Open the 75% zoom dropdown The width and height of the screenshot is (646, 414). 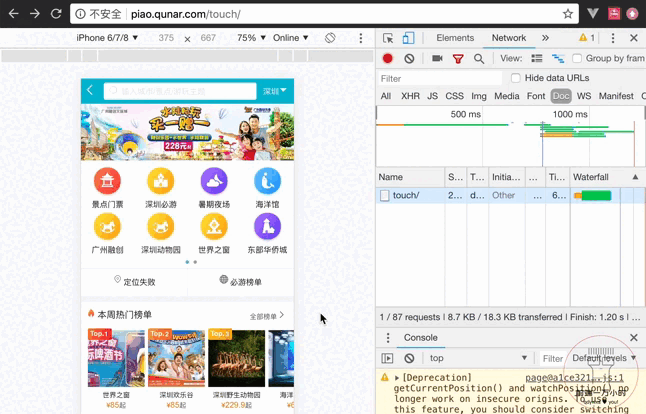[251, 38]
